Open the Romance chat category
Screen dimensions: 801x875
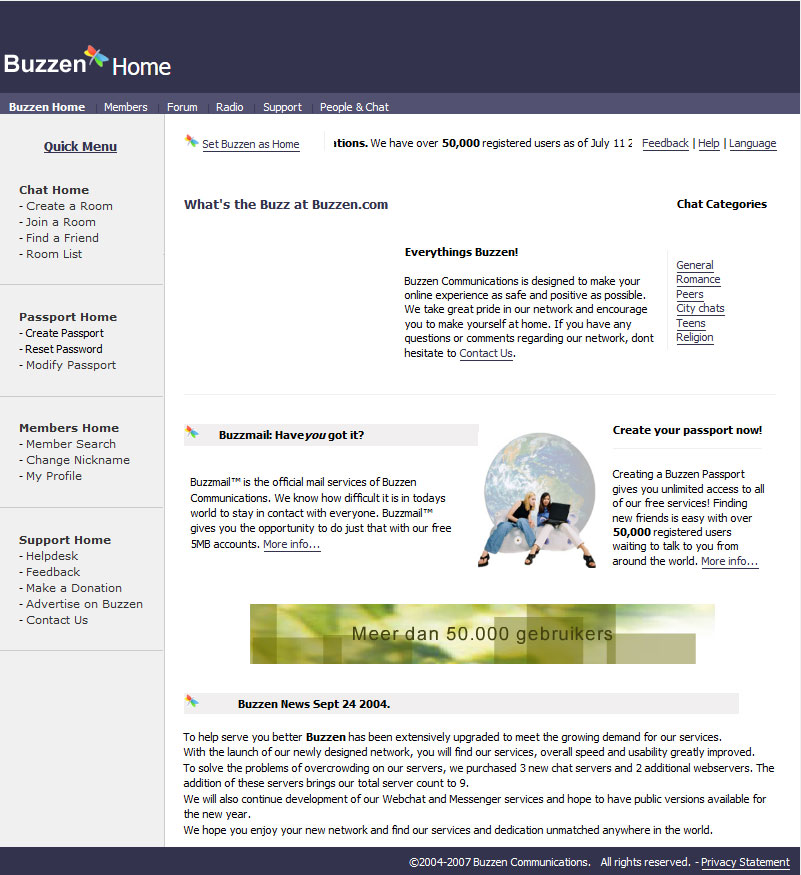pyautogui.click(x=698, y=279)
